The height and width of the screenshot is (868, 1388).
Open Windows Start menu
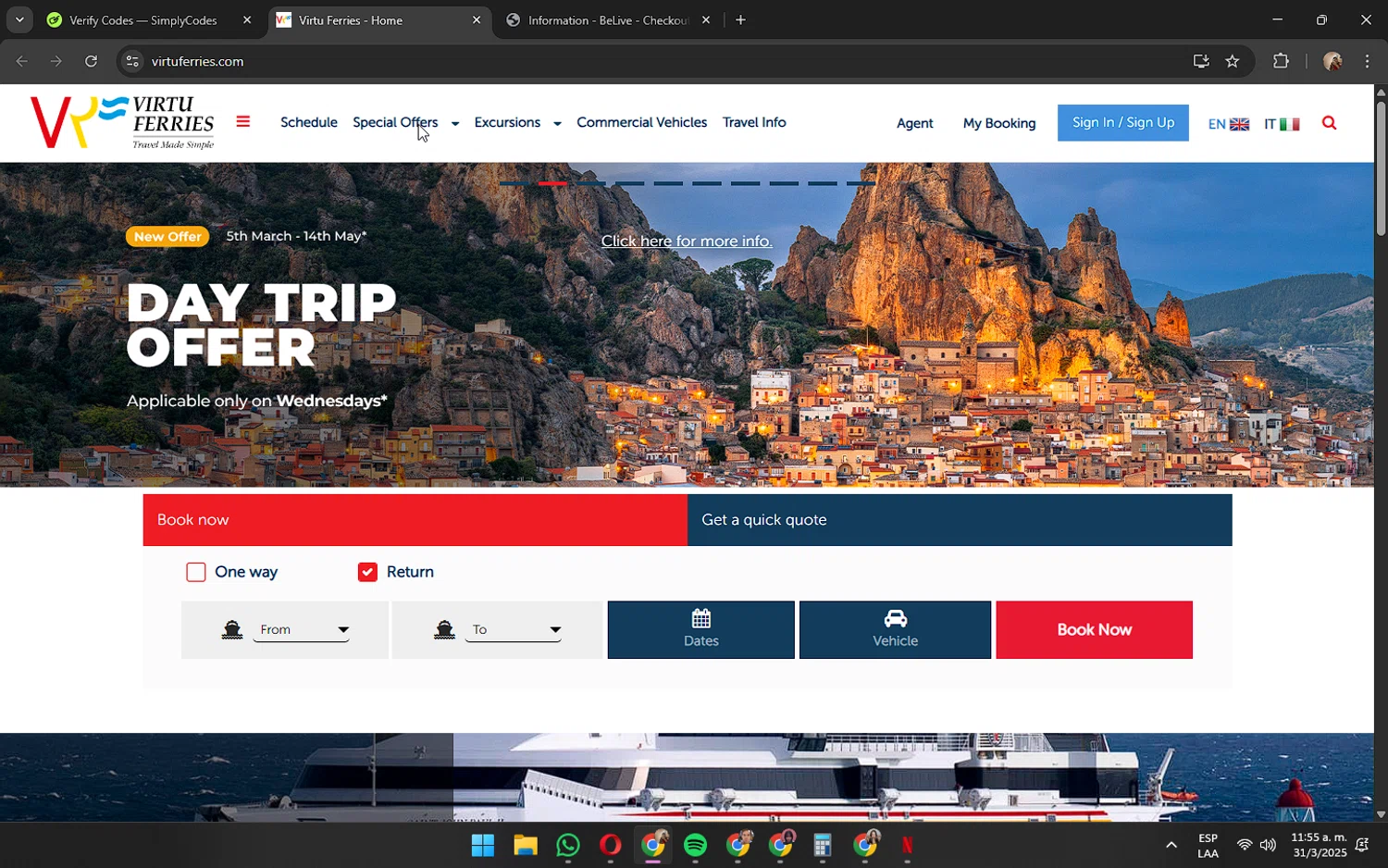click(x=483, y=846)
